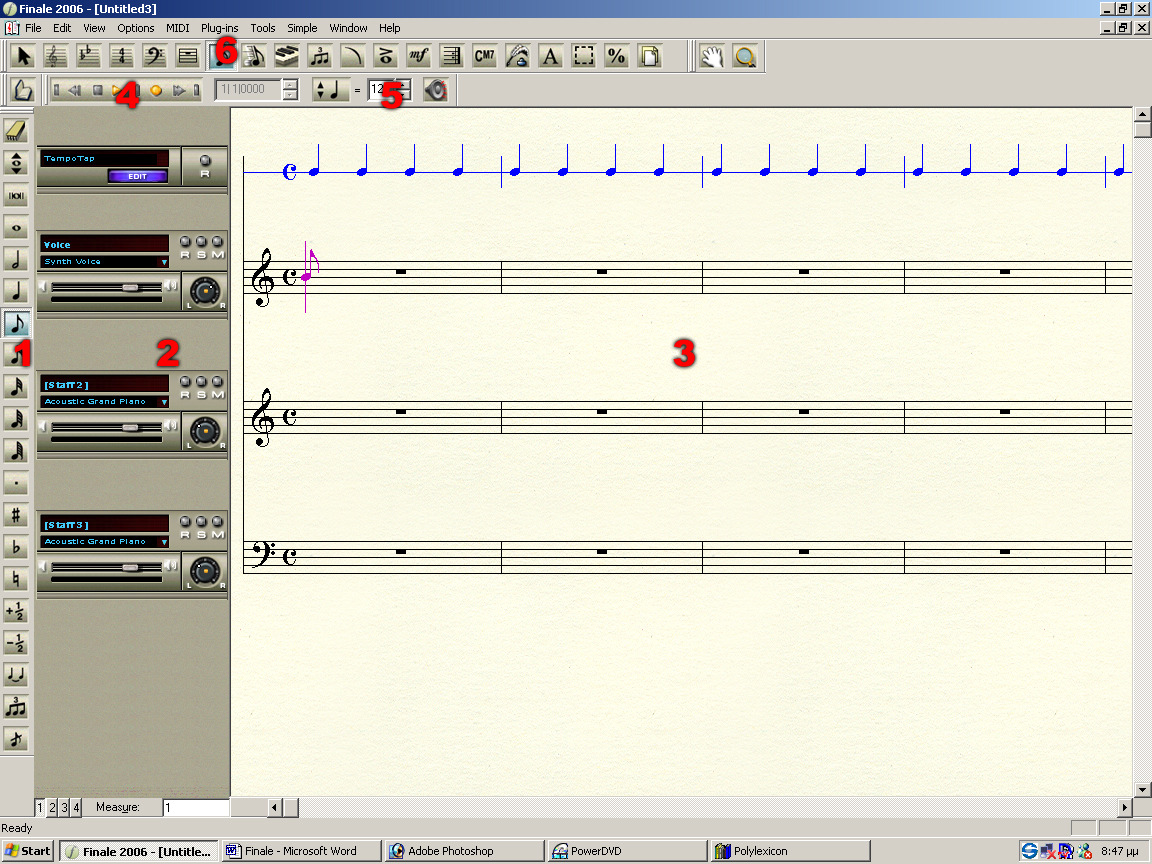Choose the quarter note duration in the left palette
The width and height of the screenshot is (1152, 864).
coord(16,291)
